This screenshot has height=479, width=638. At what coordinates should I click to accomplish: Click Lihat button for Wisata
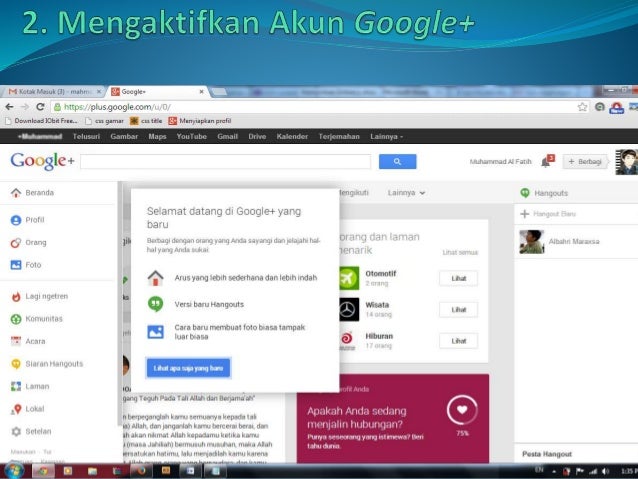click(x=459, y=310)
